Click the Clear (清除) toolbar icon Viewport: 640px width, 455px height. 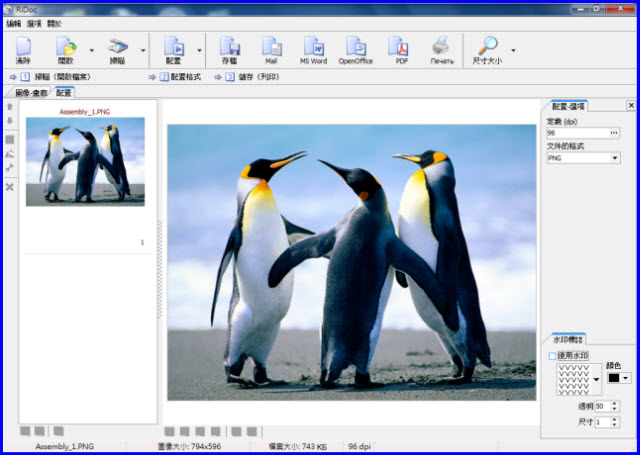[x=23, y=48]
